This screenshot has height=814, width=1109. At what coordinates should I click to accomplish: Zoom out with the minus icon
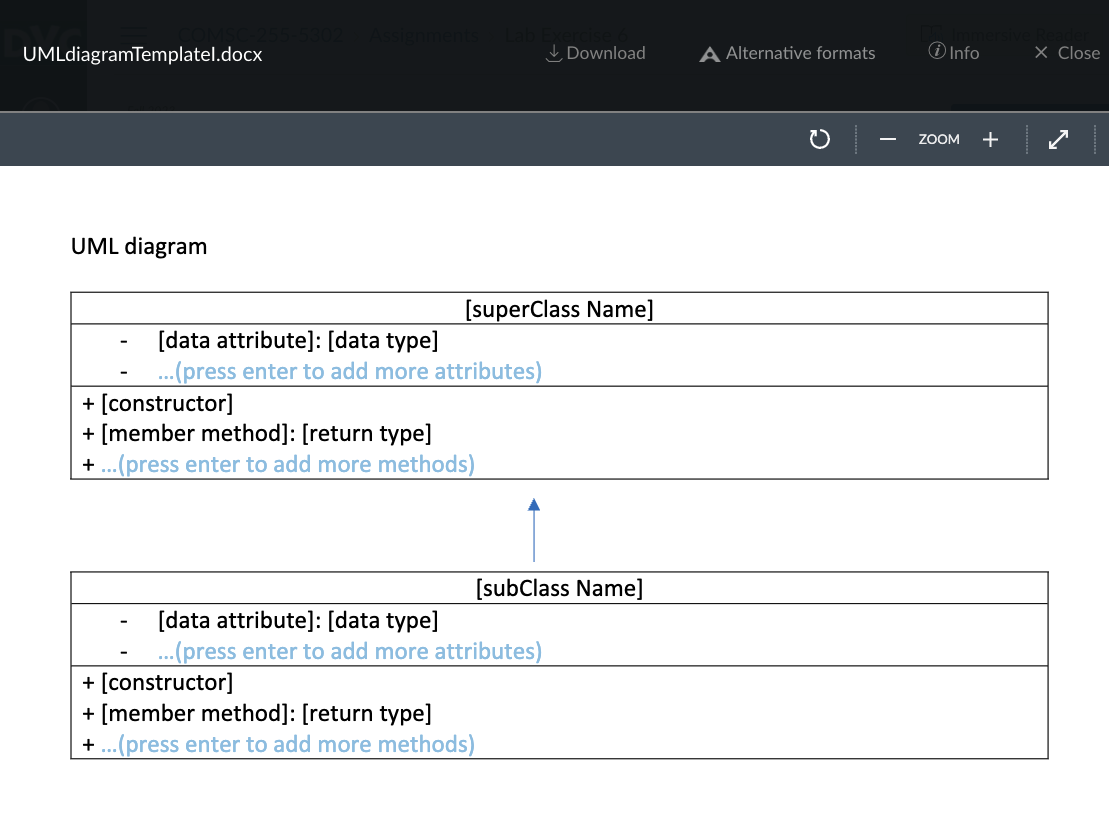887,140
